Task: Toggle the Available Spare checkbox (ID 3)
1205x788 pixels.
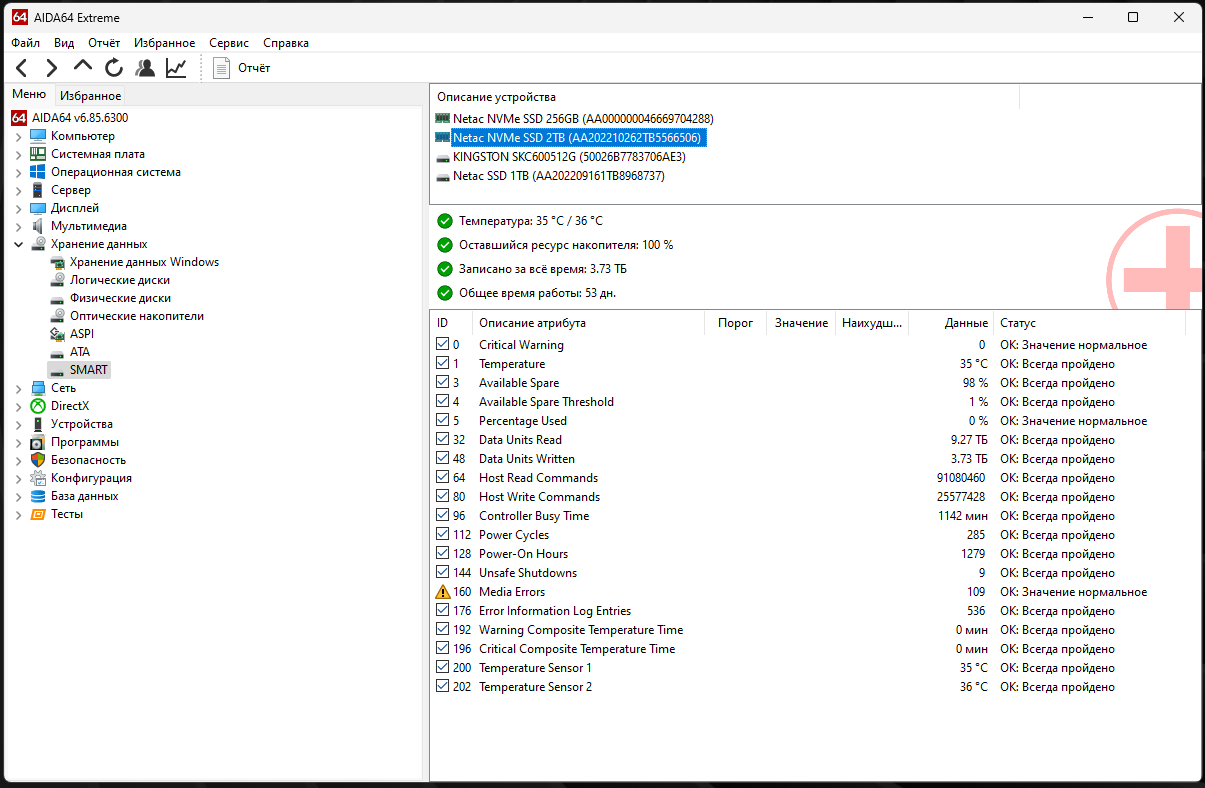Action: coord(443,383)
